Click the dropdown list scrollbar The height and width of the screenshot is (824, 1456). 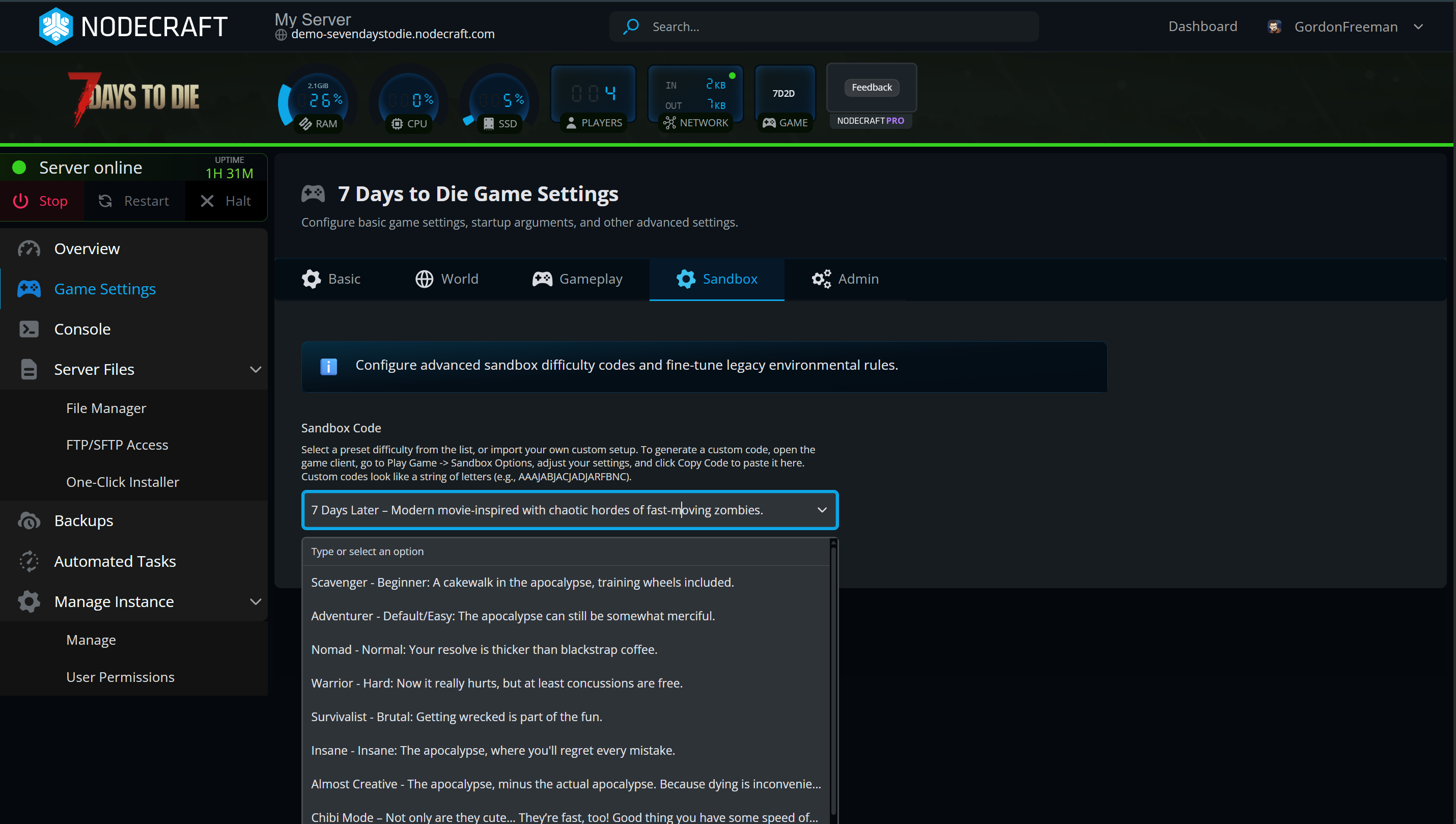pos(833,681)
